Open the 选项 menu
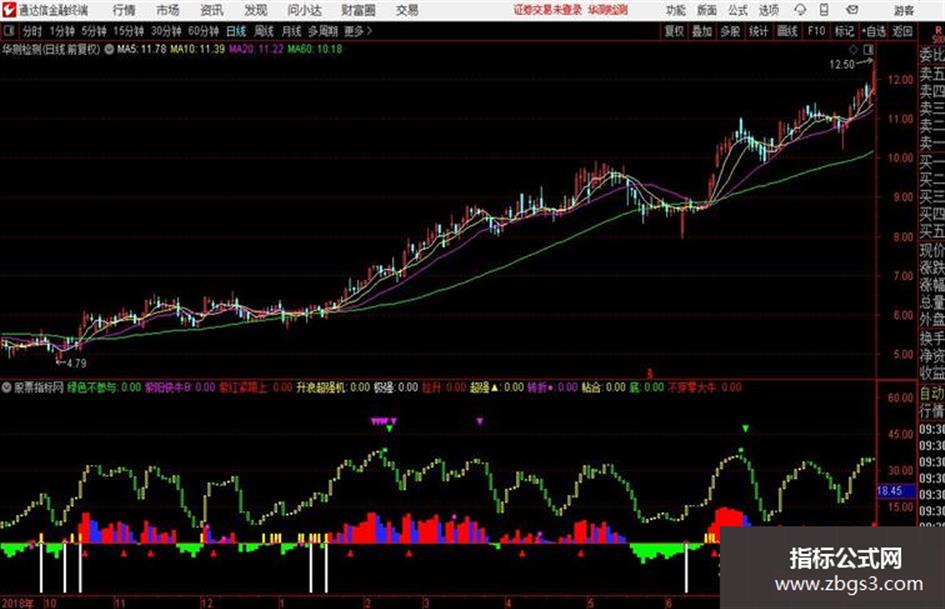This screenshot has width=945, height=609. 768,10
